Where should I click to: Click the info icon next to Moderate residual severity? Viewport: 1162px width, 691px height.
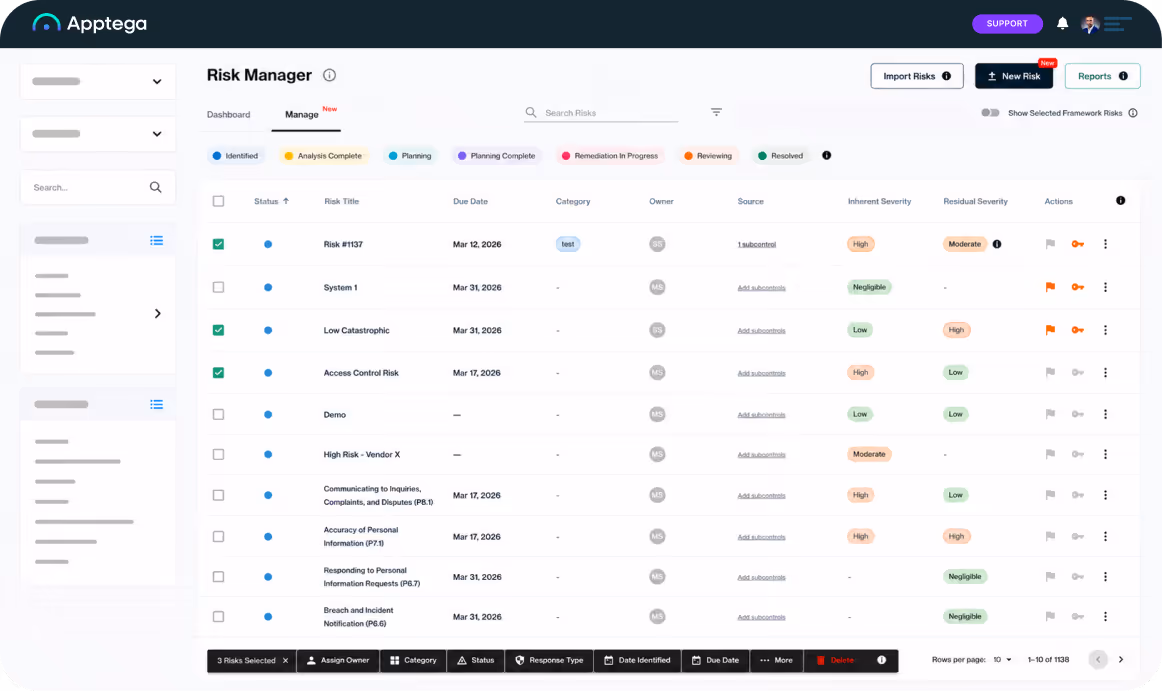(x=997, y=244)
